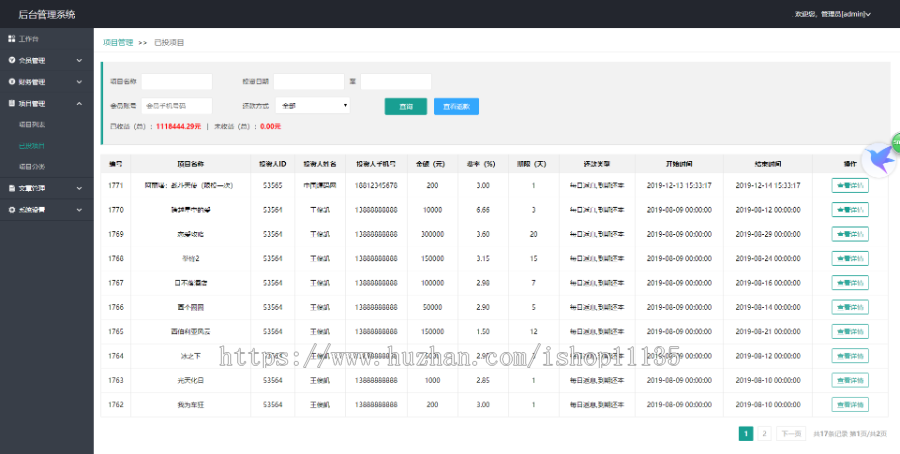Image resolution: width=900 pixels, height=454 pixels.
Task: Click the total amount 1118444.29元
Action: pos(179,126)
